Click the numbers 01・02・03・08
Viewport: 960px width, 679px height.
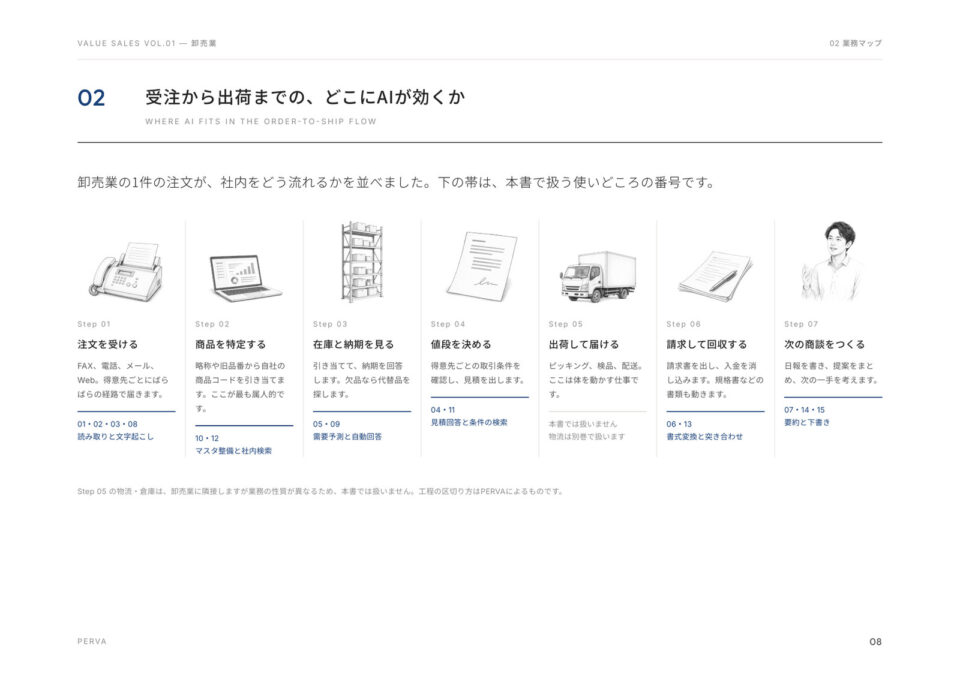tap(107, 424)
